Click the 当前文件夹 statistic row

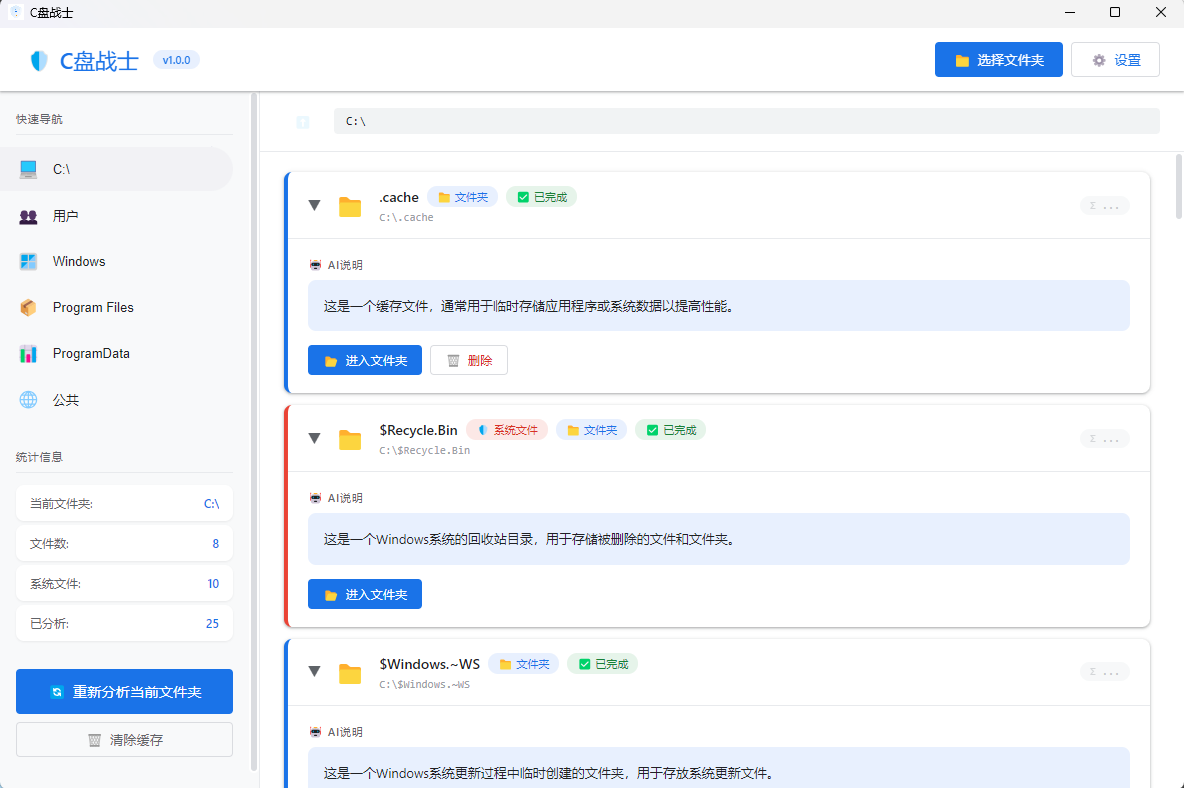click(125, 503)
